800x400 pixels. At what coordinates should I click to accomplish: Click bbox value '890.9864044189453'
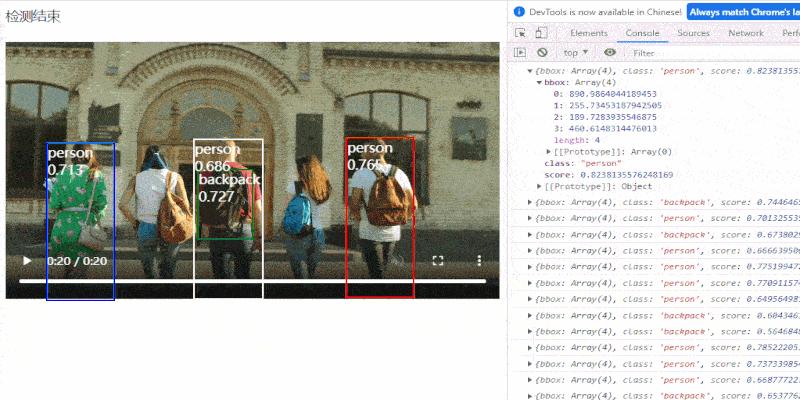611,94
